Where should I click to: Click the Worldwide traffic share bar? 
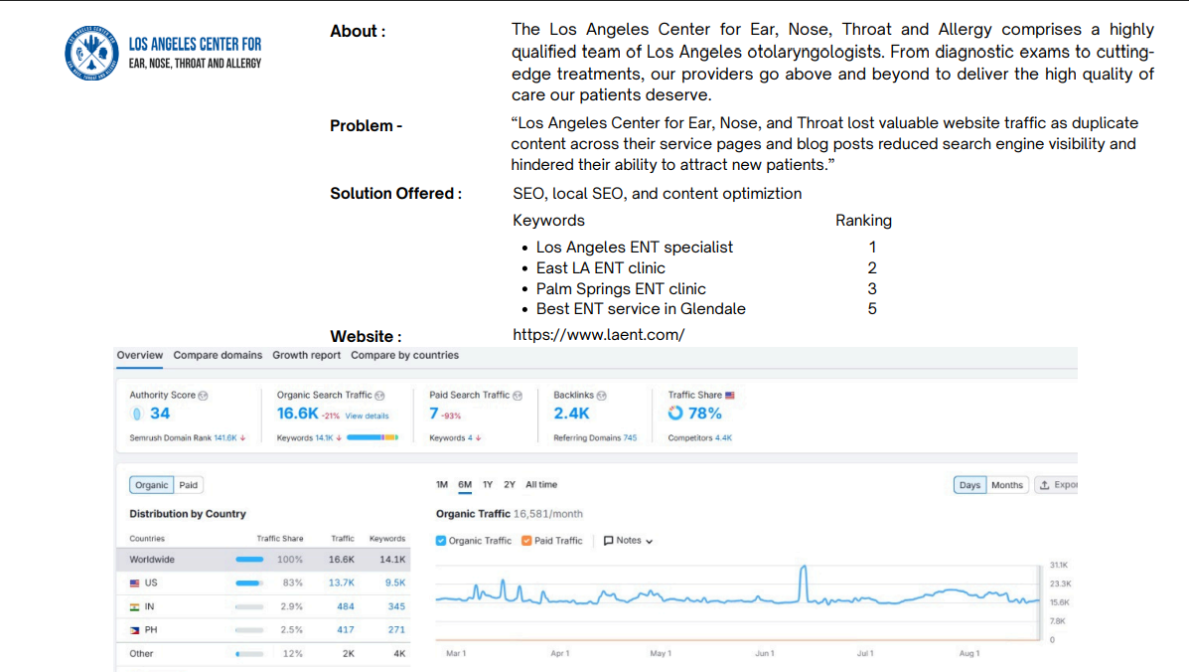(250, 559)
